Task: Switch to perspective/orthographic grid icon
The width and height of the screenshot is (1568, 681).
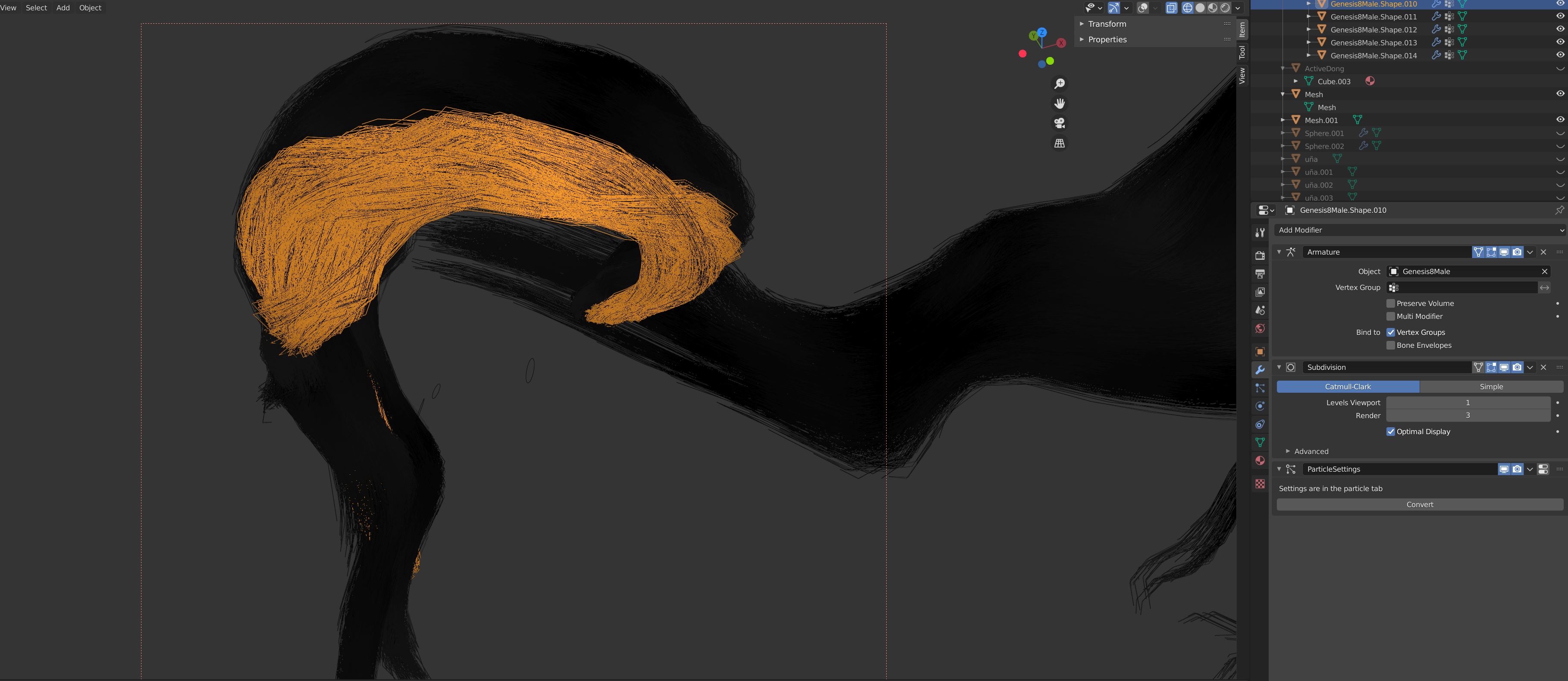Action: (x=1060, y=143)
